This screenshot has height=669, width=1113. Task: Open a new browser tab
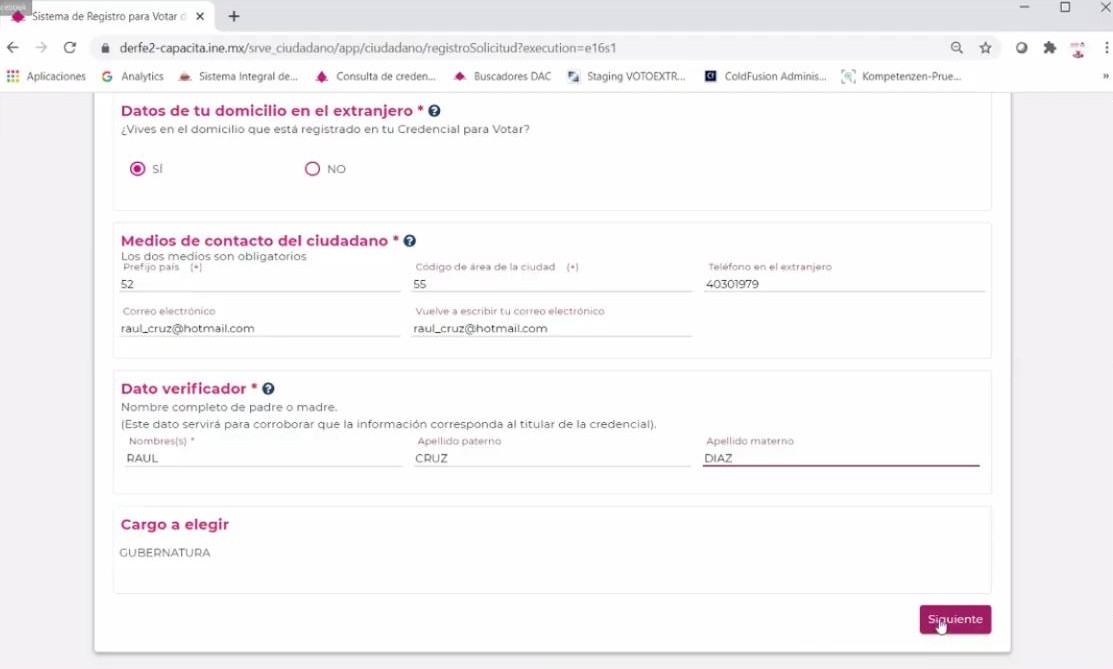point(234,16)
